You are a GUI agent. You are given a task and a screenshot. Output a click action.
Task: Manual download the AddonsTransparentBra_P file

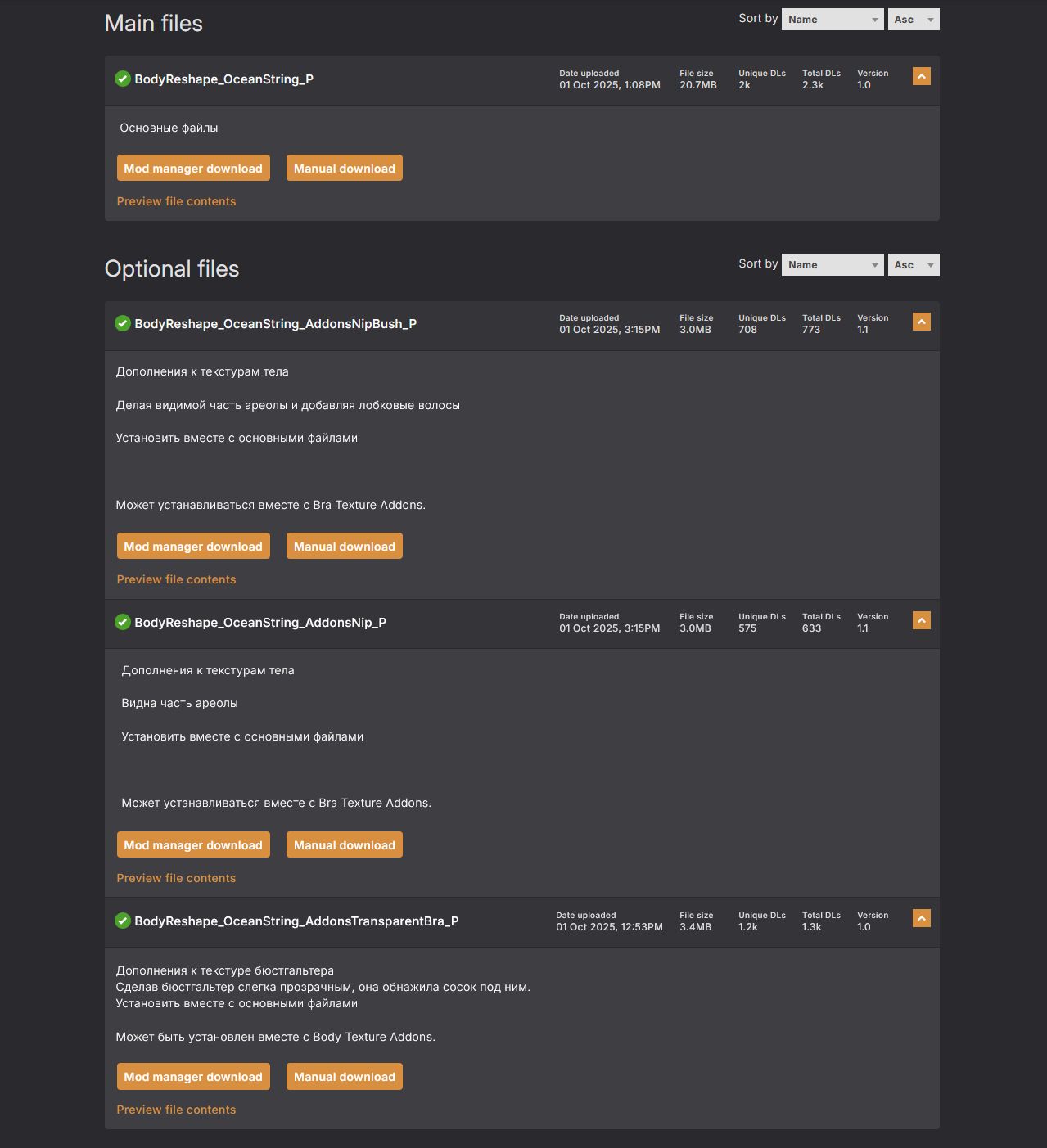tap(344, 1077)
